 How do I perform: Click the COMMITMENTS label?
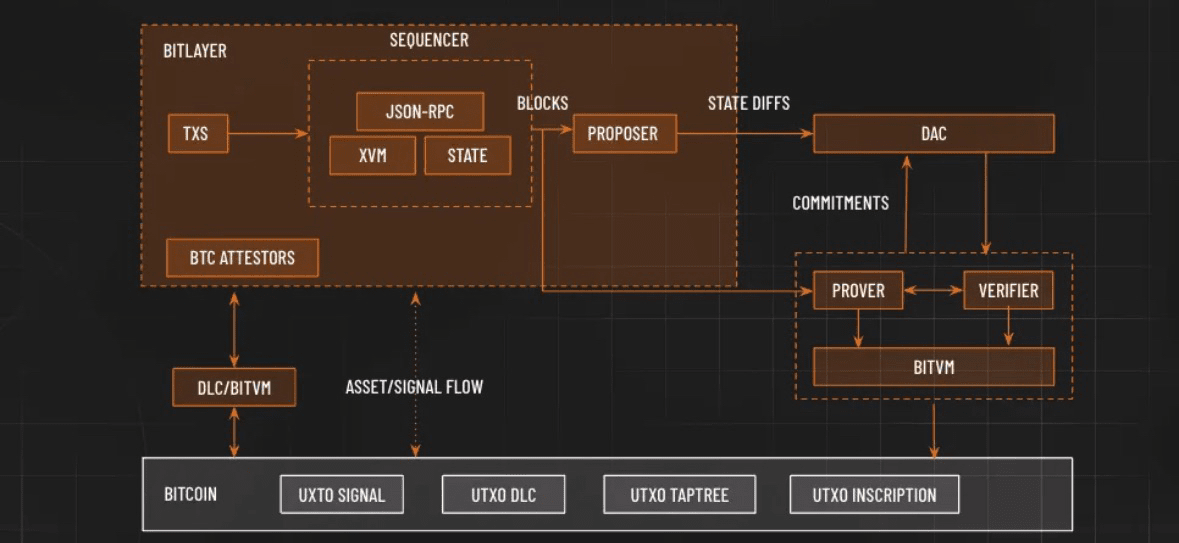pos(841,203)
